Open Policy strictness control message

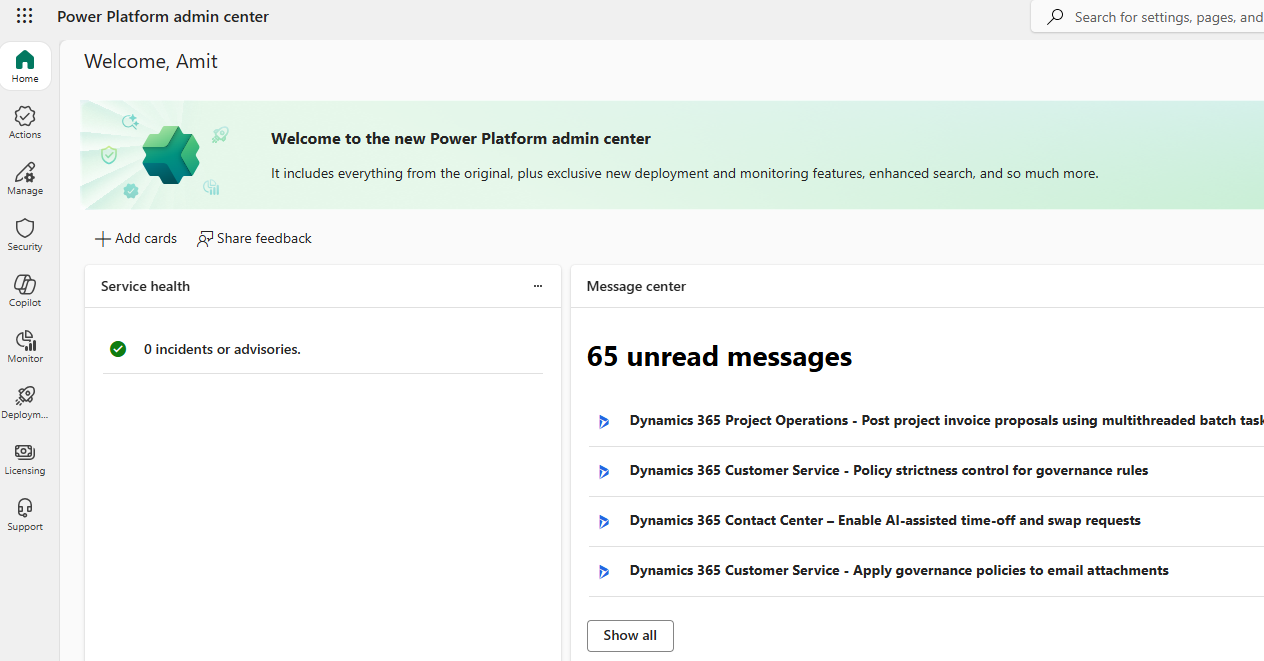point(889,470)
